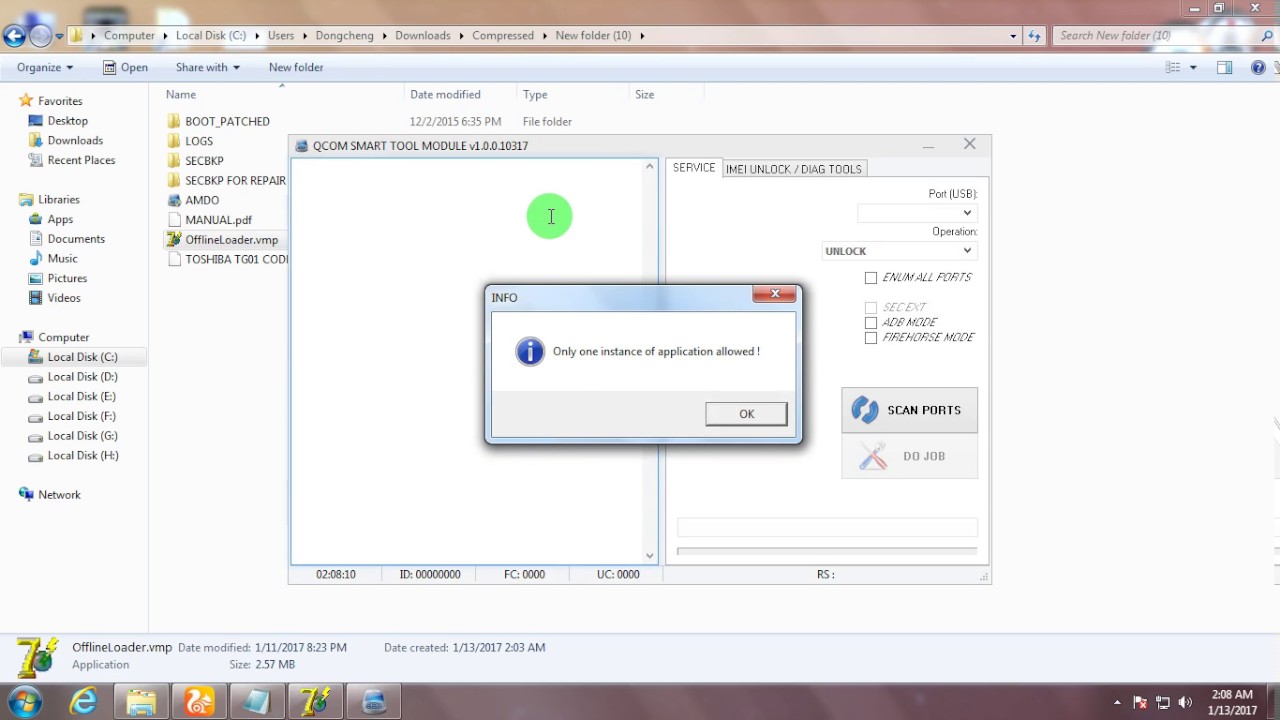Click the volume icon in system tray
1280x720 pixels.
1185,702
